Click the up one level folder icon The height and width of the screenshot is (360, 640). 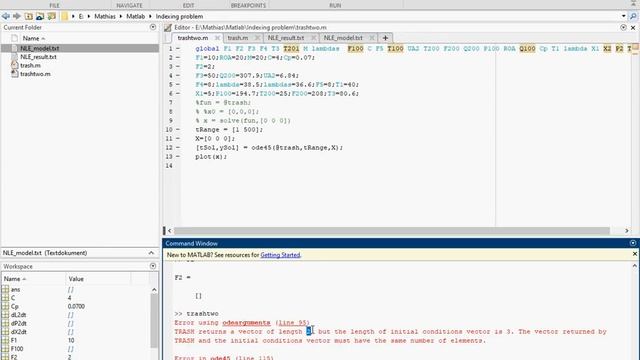[x=29, y=16]
